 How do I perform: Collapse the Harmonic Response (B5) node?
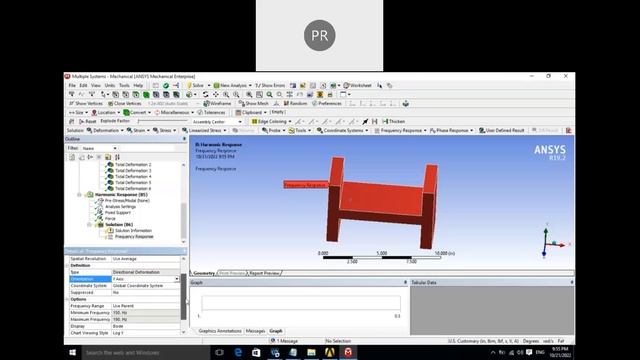tap(80, 195)
